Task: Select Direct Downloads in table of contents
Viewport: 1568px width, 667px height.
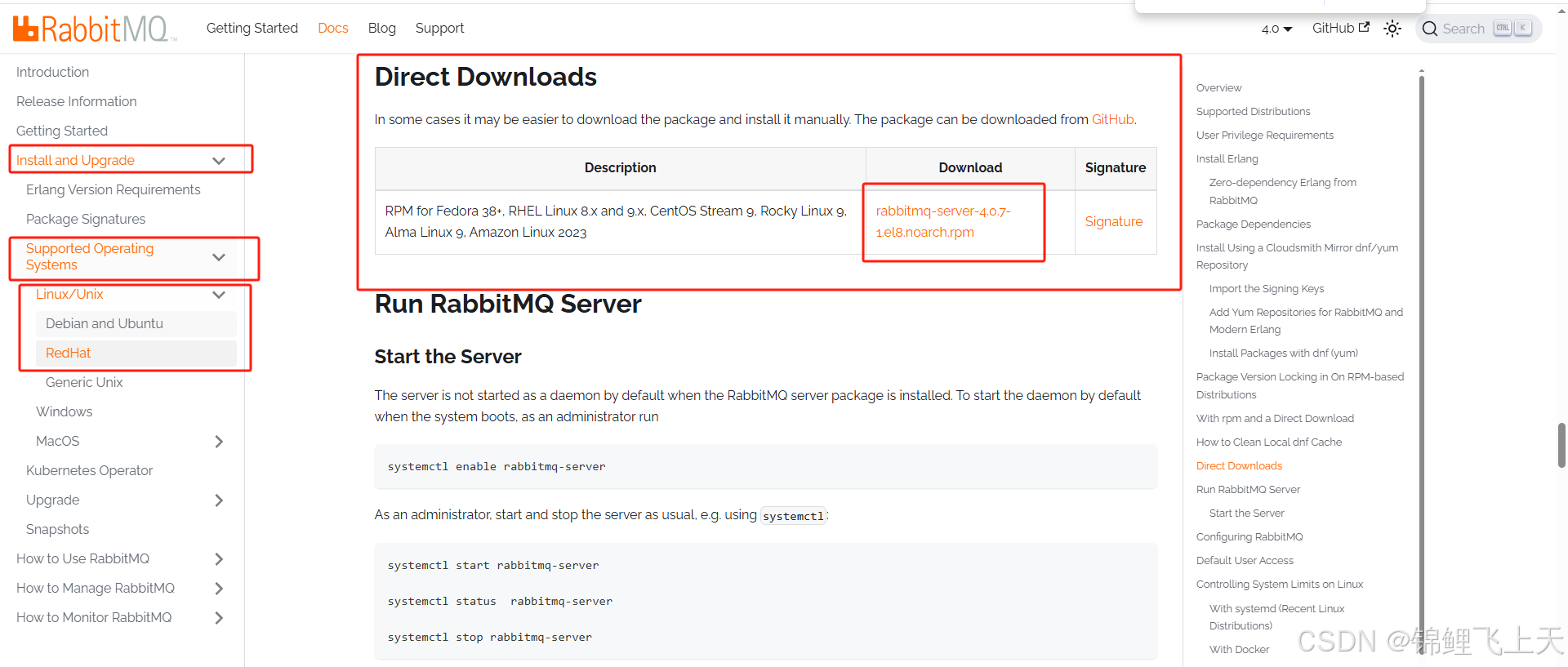Action: [1239, 465]
